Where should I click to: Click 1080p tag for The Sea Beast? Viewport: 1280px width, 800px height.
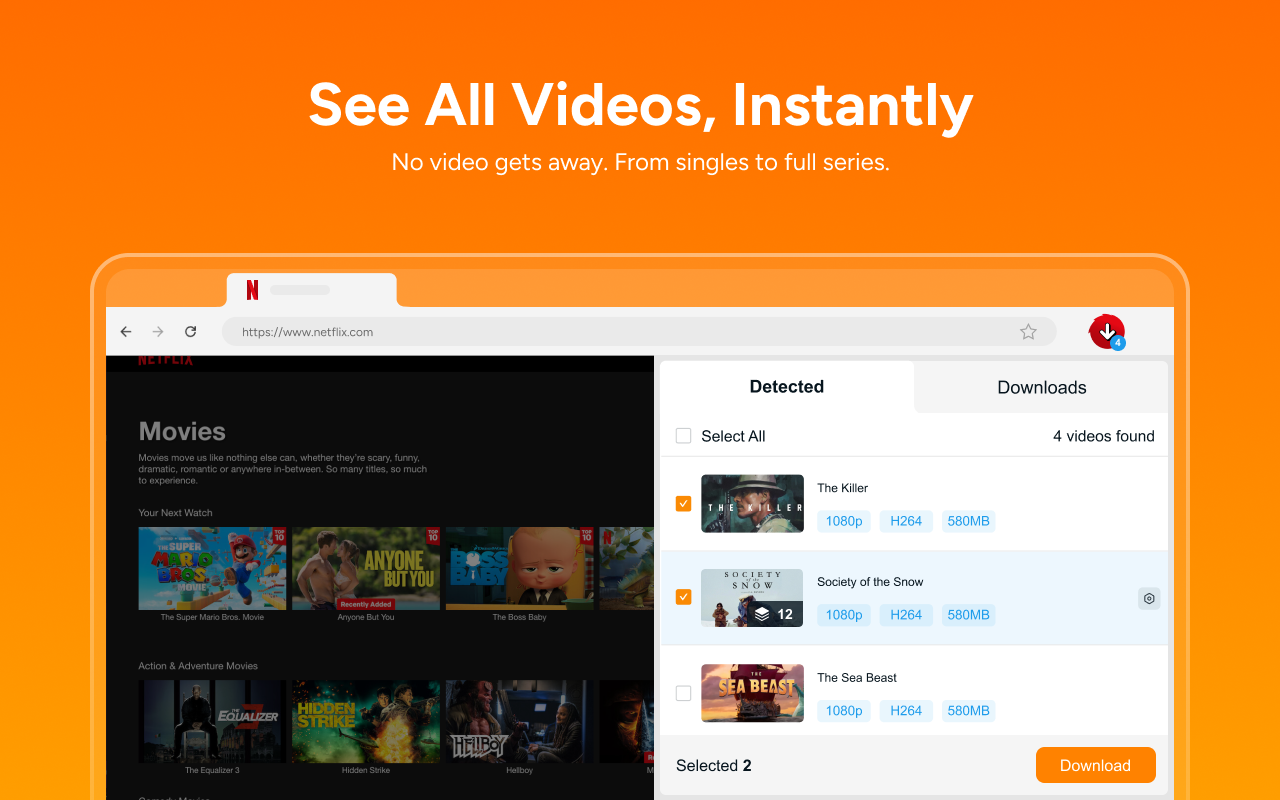pos(844,711)
